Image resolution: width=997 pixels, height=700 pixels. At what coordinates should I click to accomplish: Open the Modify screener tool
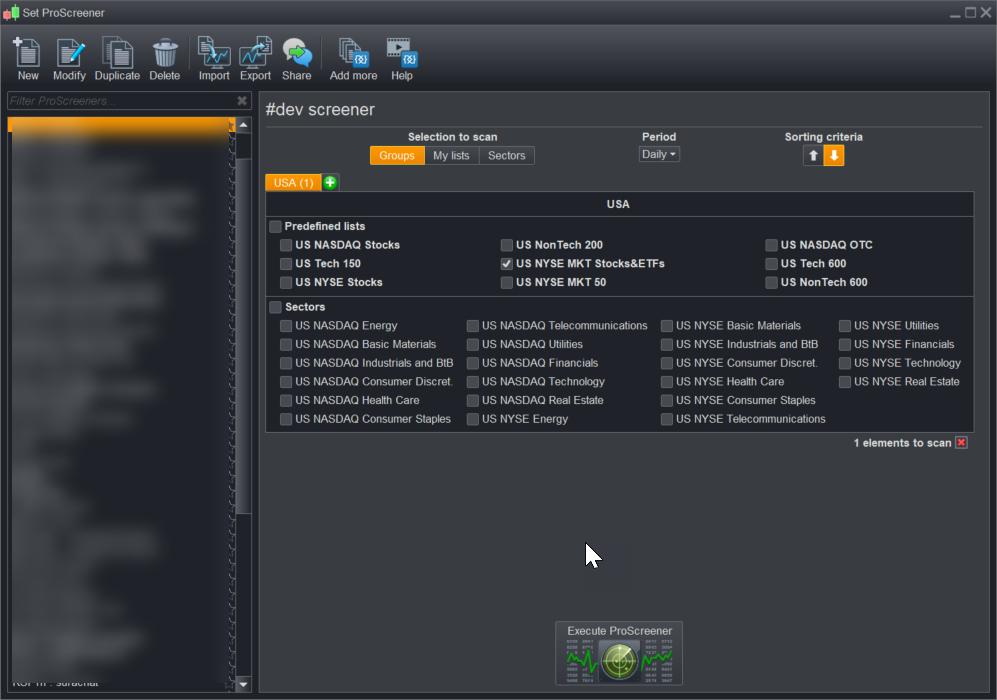pos(69,58)
